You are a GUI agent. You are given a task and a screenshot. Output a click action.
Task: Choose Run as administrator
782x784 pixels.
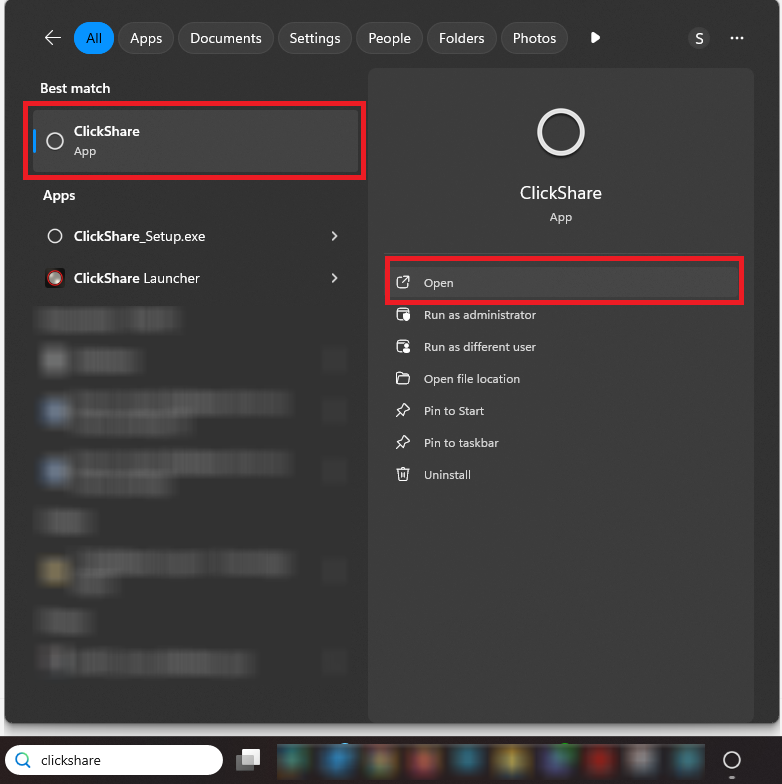point(564,314)
